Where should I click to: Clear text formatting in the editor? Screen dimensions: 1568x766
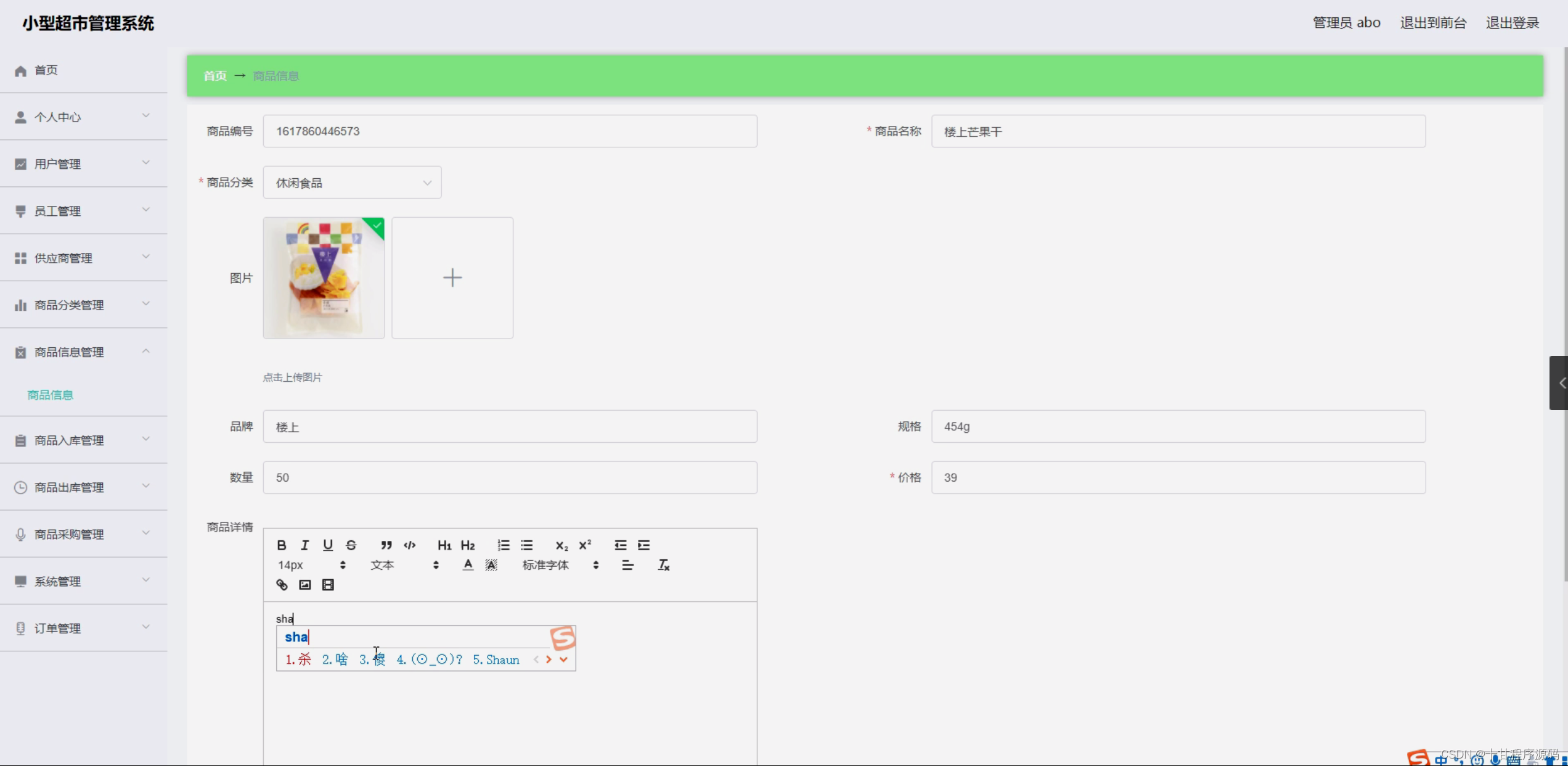tap(663, 565)
